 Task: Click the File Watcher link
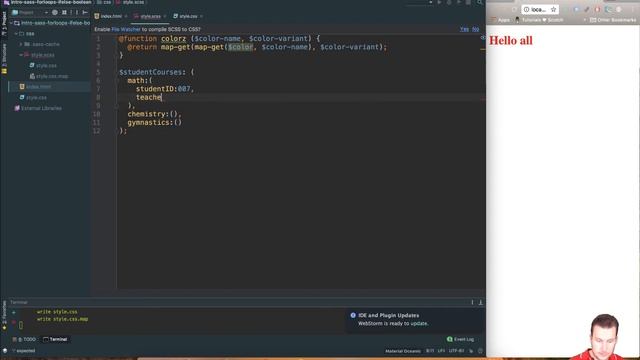pyautogui.click(x=126, y=29)
